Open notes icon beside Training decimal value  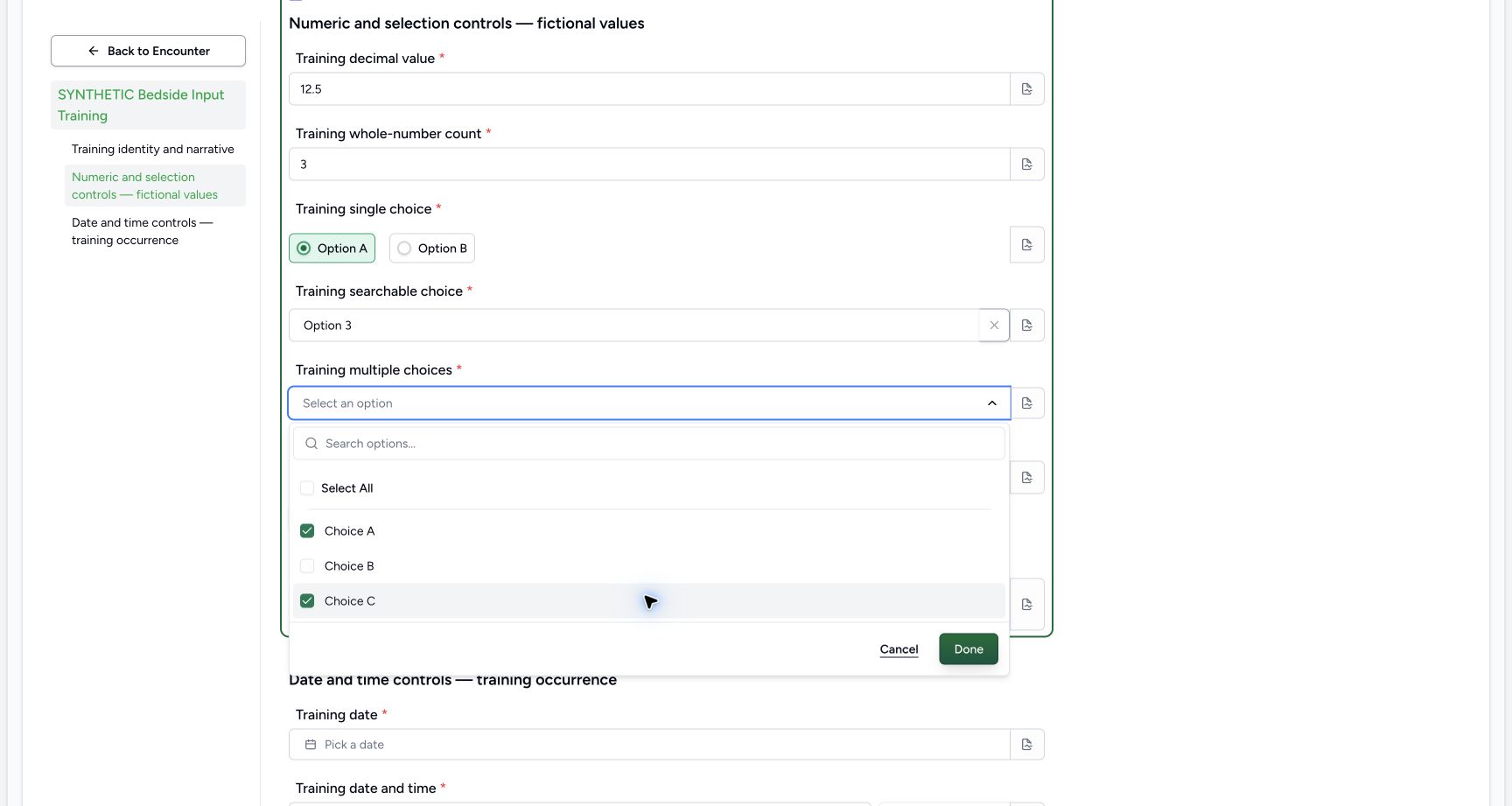pyautogui.click(x=1027, y=89)
